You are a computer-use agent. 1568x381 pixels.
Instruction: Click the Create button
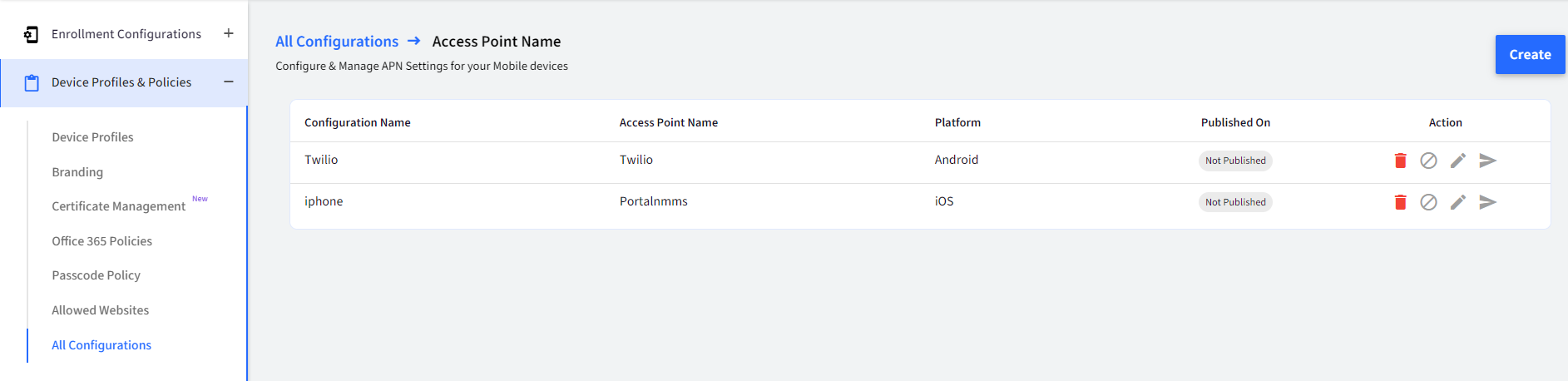1530,55
